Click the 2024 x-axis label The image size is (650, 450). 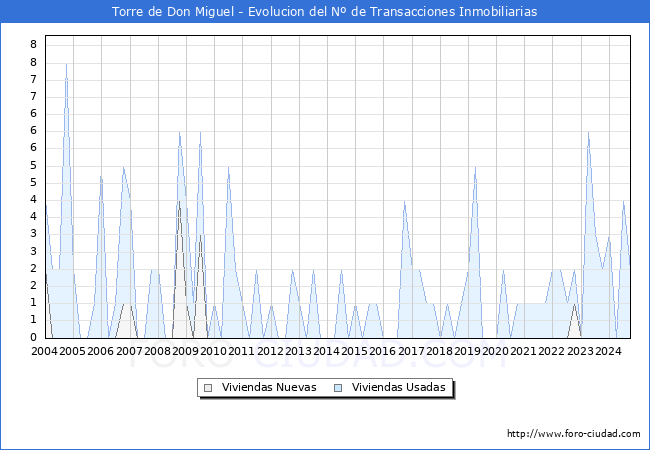pyautogui.click(x=608, y=351)
